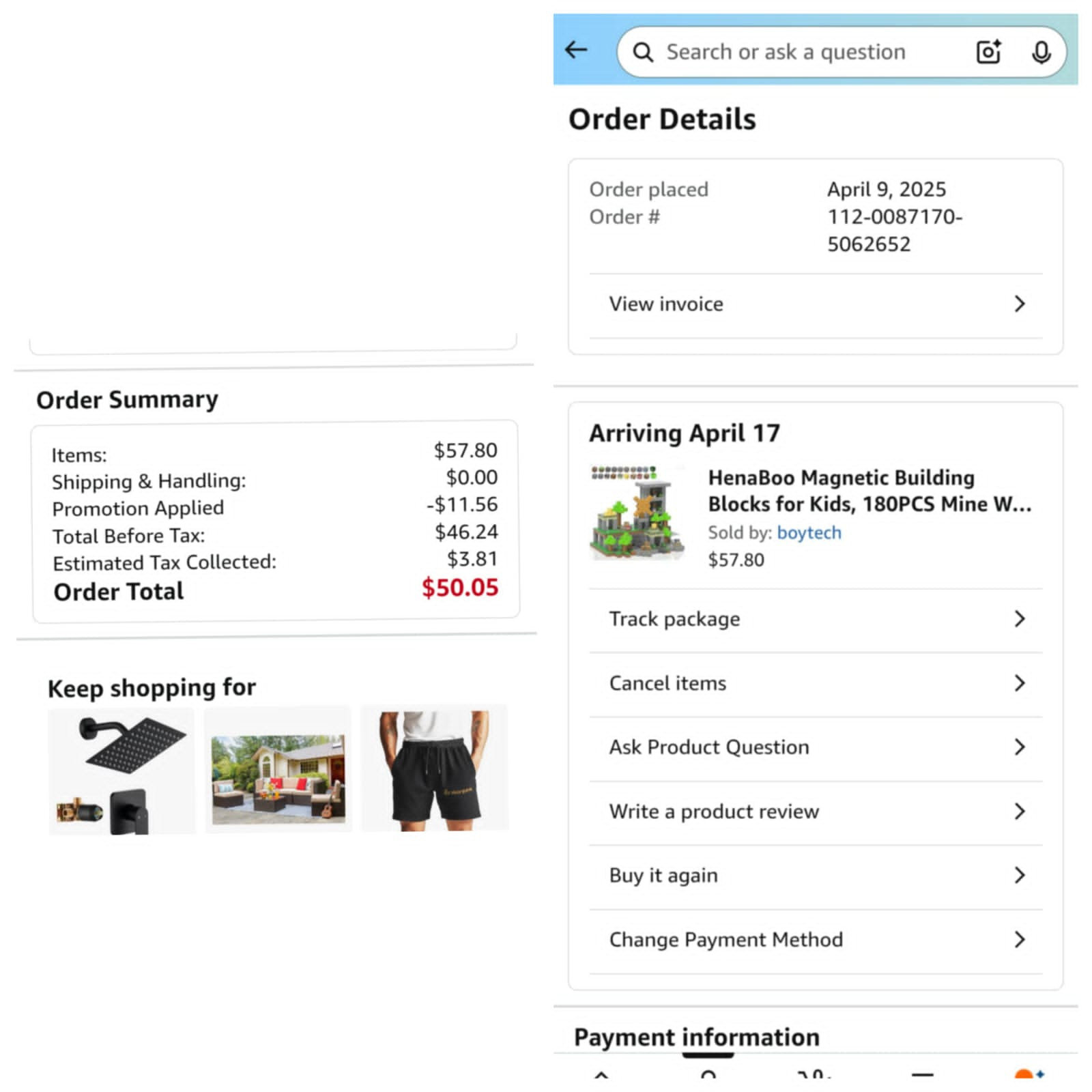The height and width of the screenshot is (1092, 1092).
Task: Open the View invoice chevron
Action: click(x=1019, y=304)
